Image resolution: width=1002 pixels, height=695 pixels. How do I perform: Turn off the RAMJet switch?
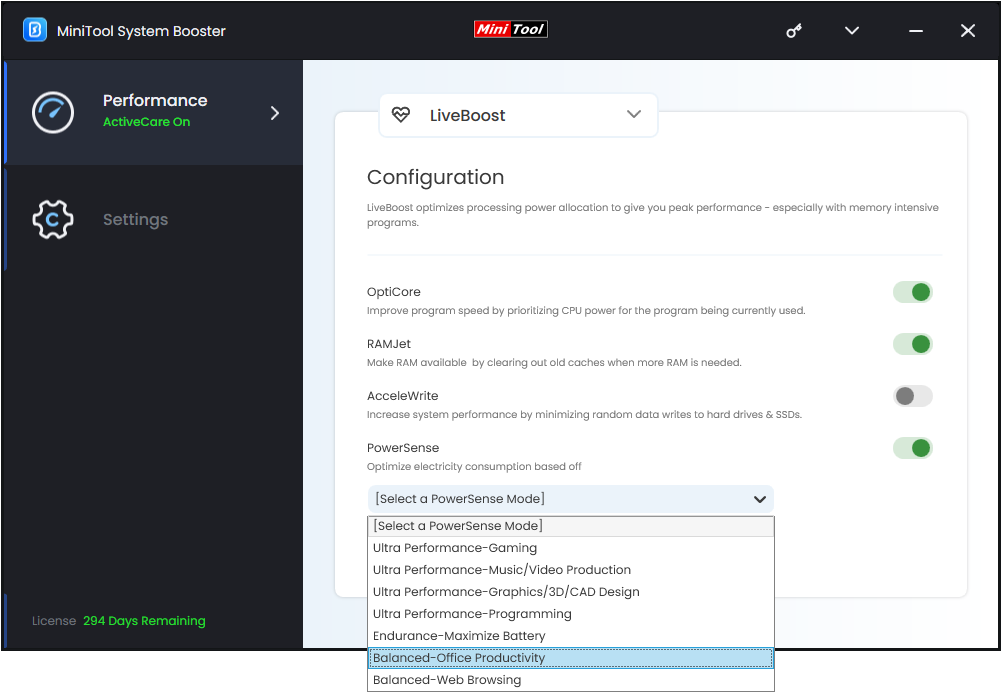(x=913, y=344)
